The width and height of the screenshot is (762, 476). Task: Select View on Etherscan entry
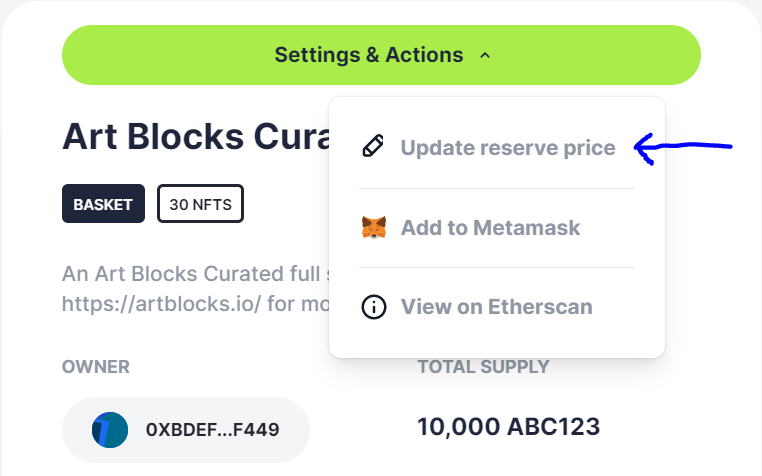(497, 307)
